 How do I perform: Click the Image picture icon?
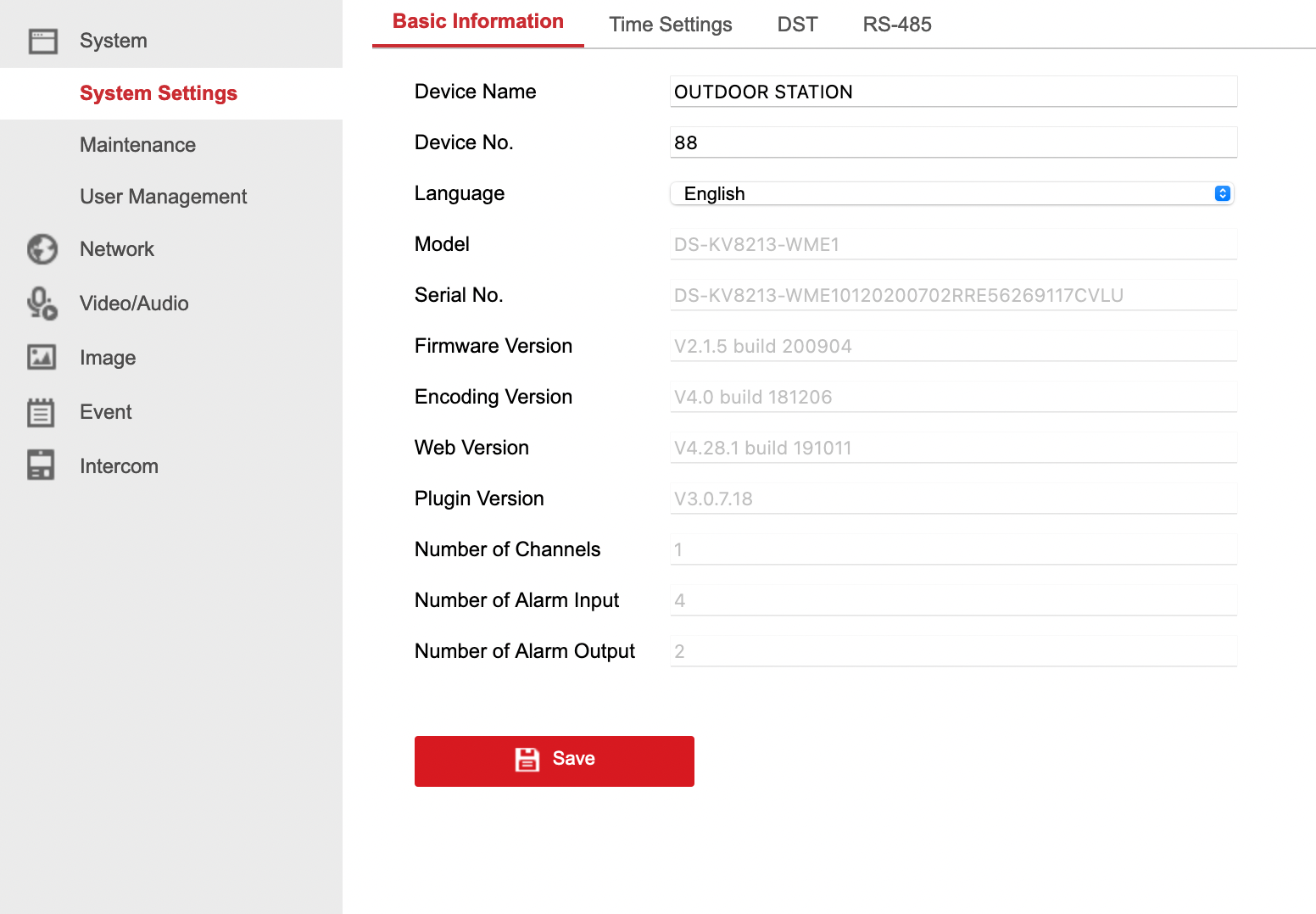pos(42,358)
